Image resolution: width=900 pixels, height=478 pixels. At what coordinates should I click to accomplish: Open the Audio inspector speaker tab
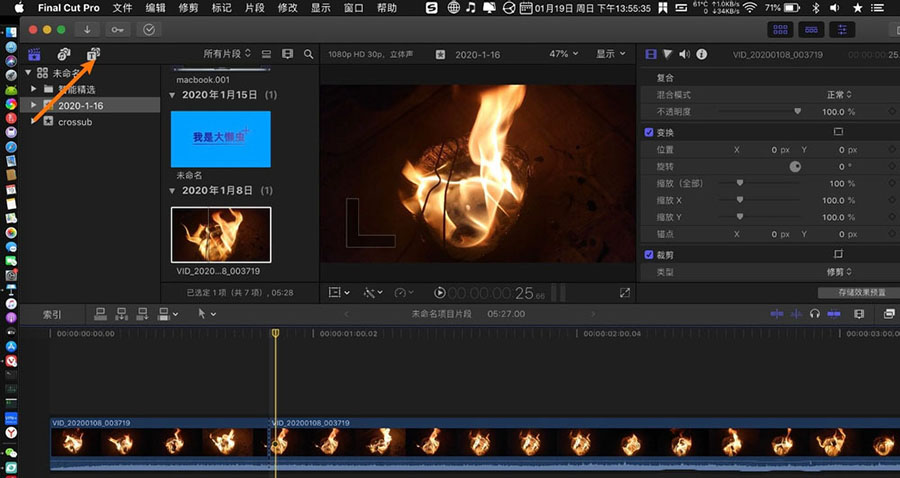[x=684, y=54]
